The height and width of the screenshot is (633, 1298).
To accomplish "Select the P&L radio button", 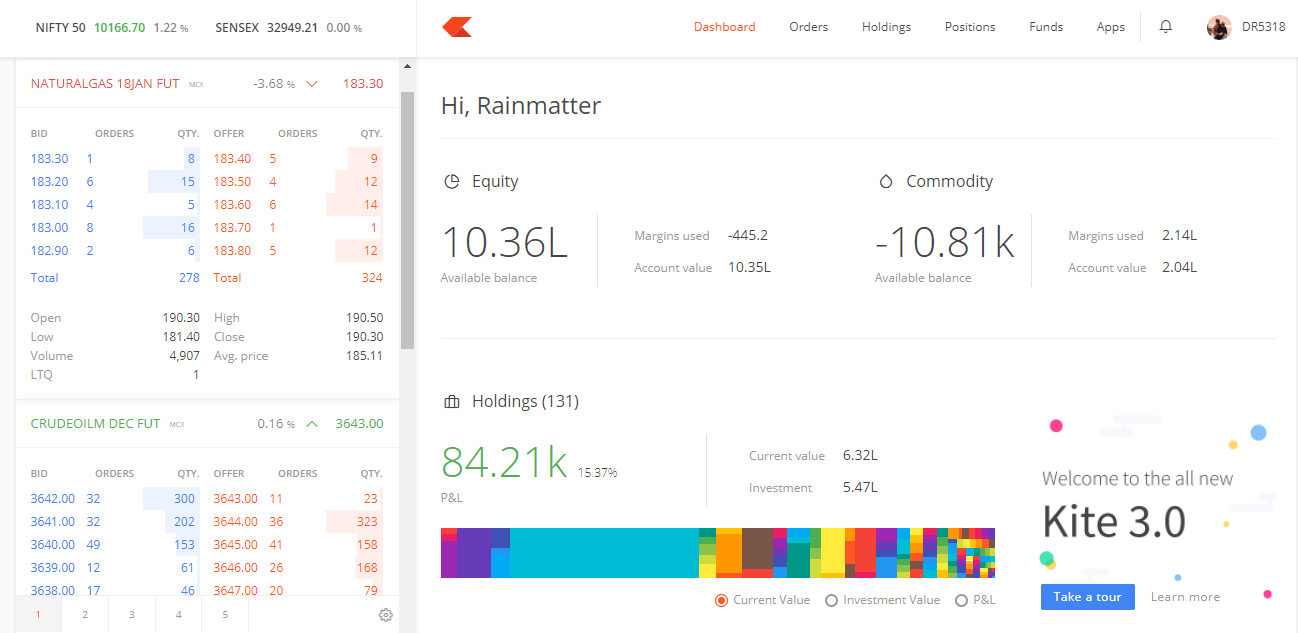I will [x=961, y=600].
